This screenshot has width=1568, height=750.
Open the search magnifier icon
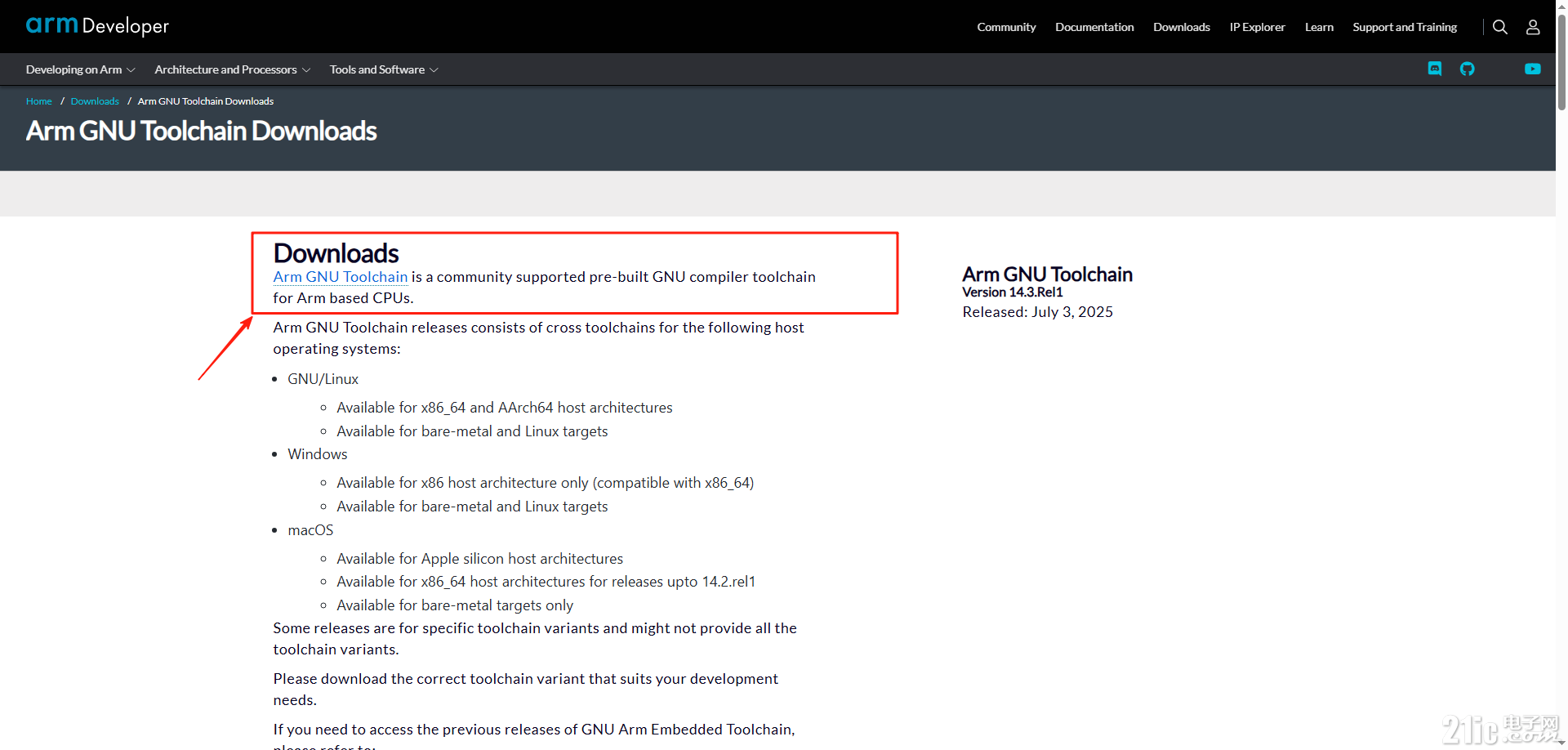pos(1500,27)
